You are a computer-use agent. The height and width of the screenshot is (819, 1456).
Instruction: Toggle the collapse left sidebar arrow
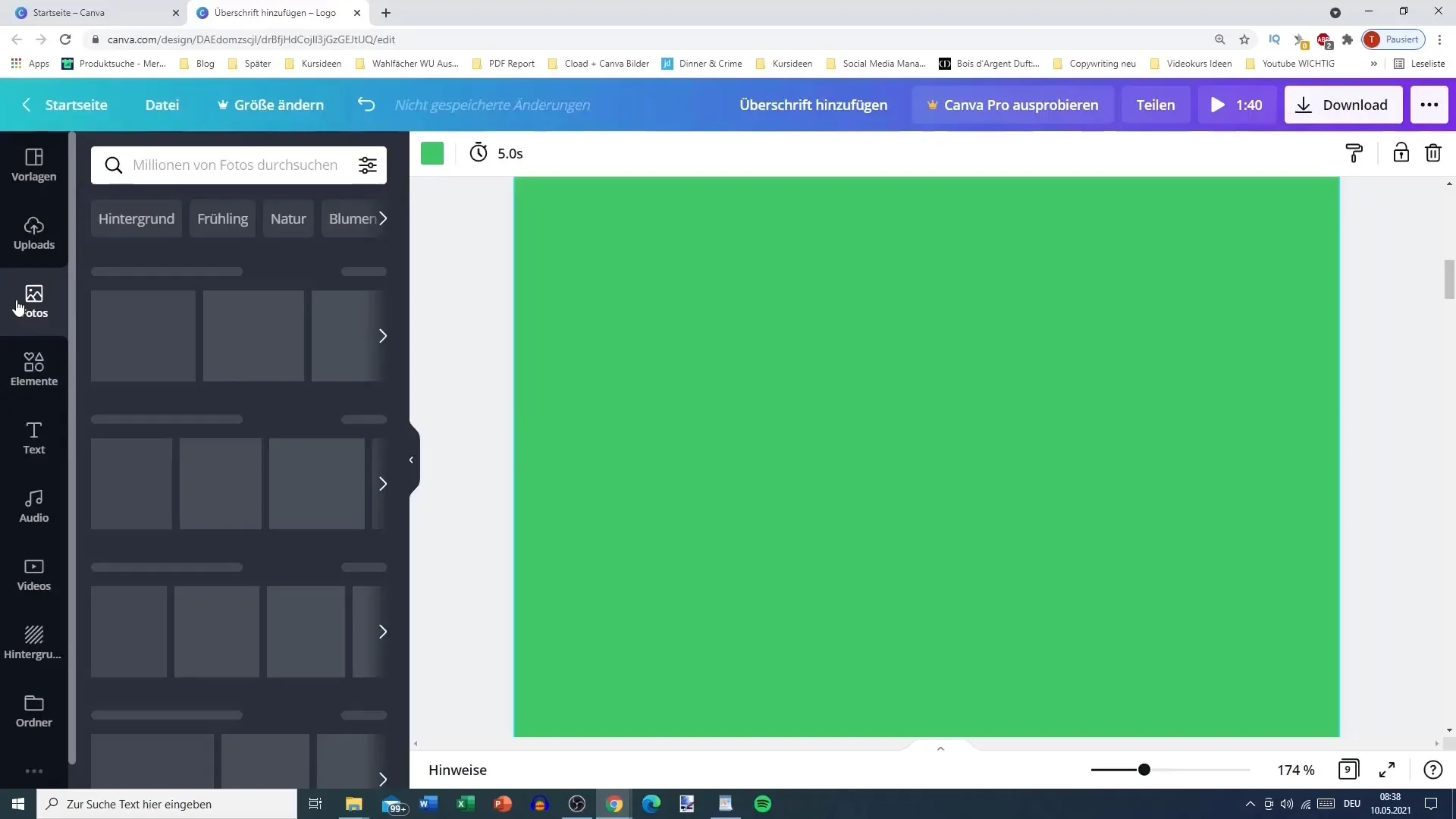410,459
